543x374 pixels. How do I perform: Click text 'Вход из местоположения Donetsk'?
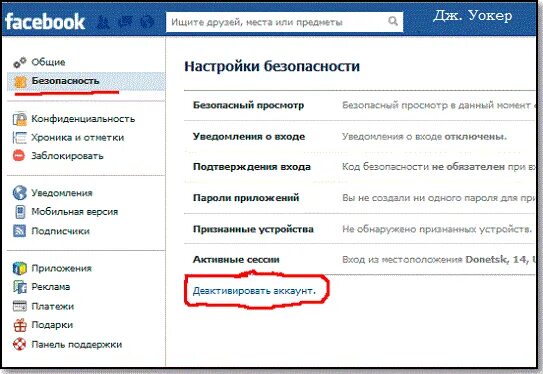click(x=425, y=259)
